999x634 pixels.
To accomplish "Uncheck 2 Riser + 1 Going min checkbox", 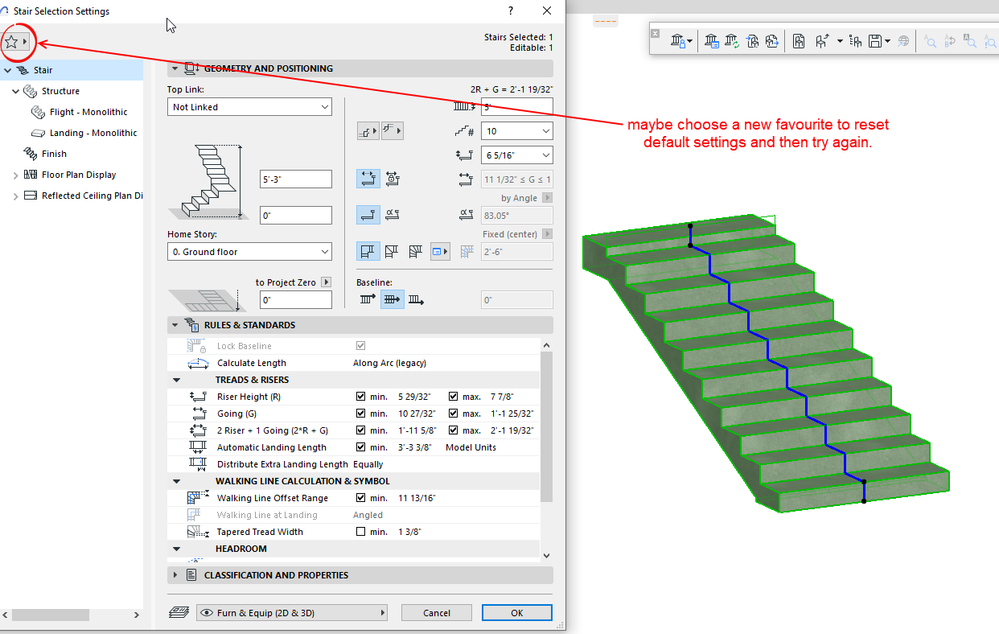I will point(361,430).
